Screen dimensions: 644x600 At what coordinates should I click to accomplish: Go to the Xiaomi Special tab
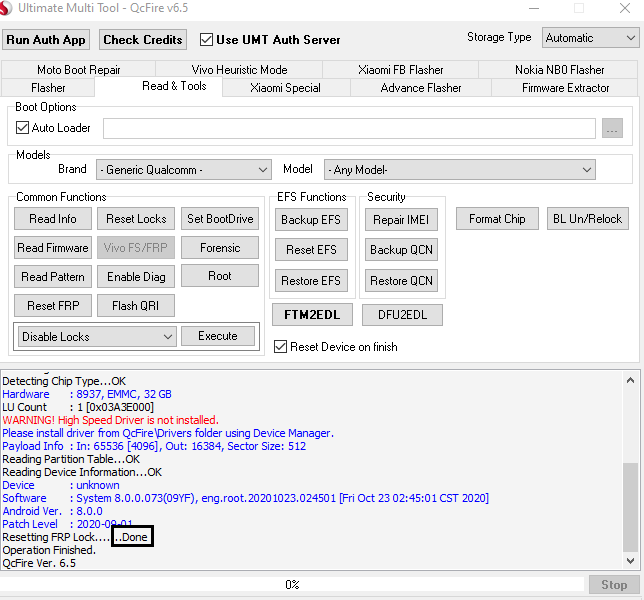click(x=285, y=88)
